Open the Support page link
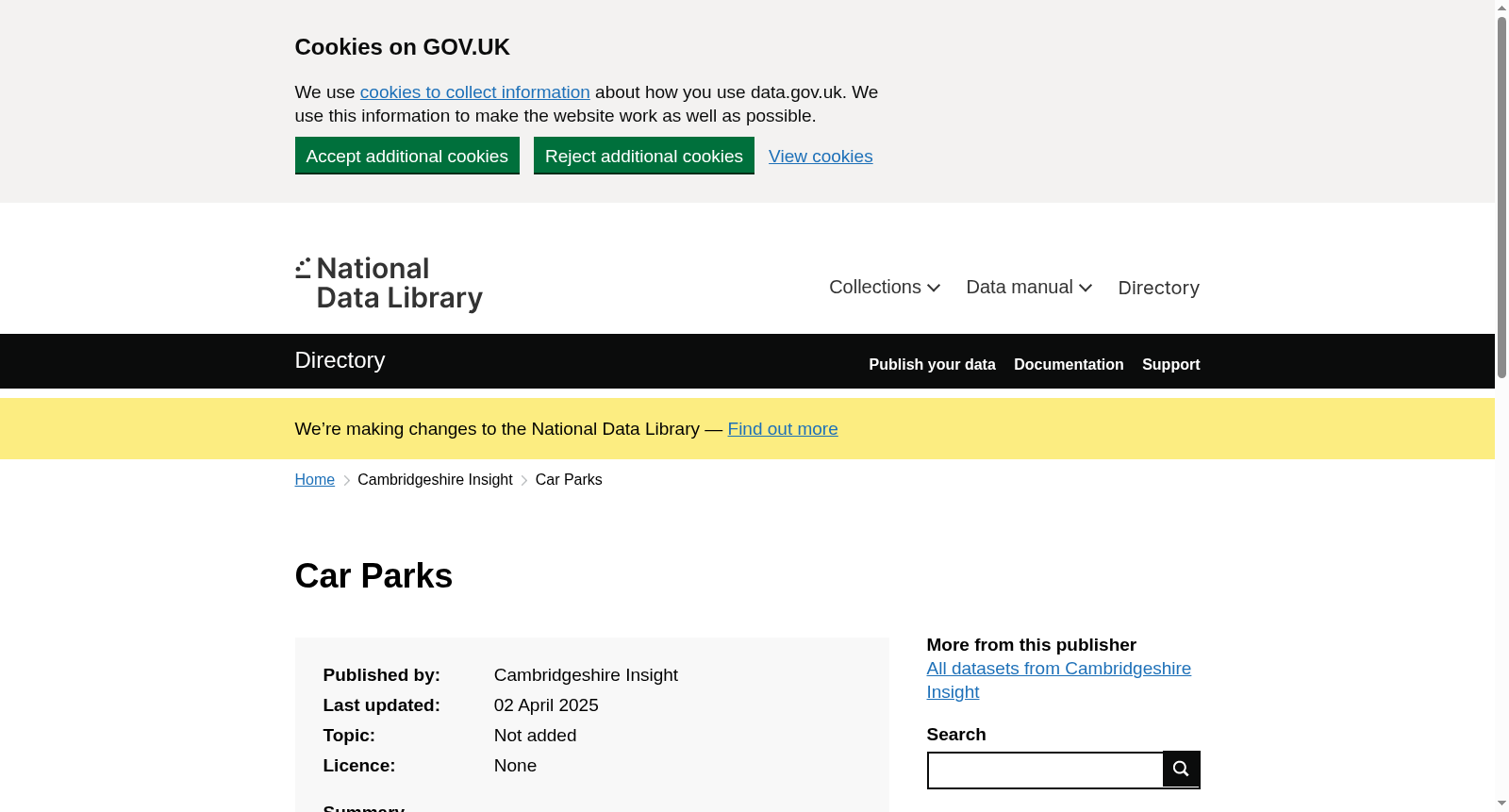The width and height of the screenshot is (1509, 812). 1170,364
